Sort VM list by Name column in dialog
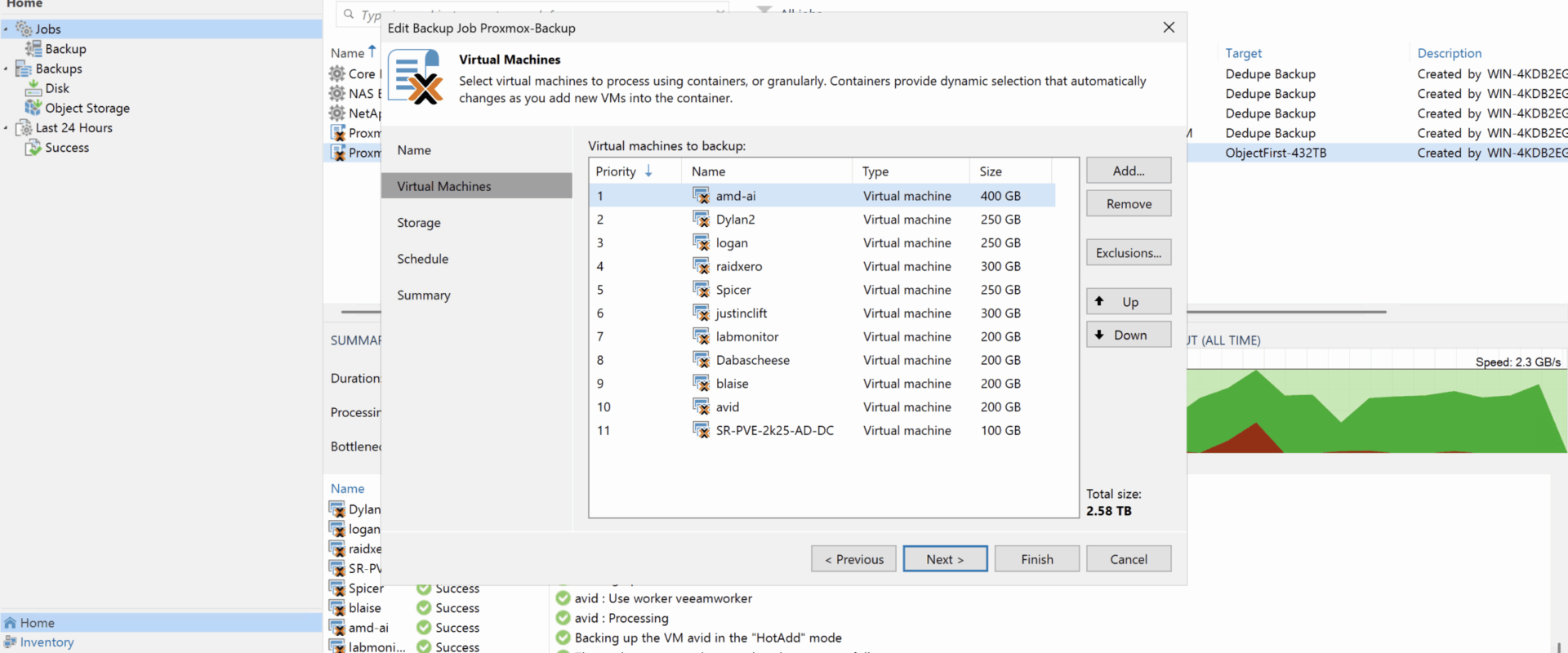1568x653 pixels. (767, 171)
